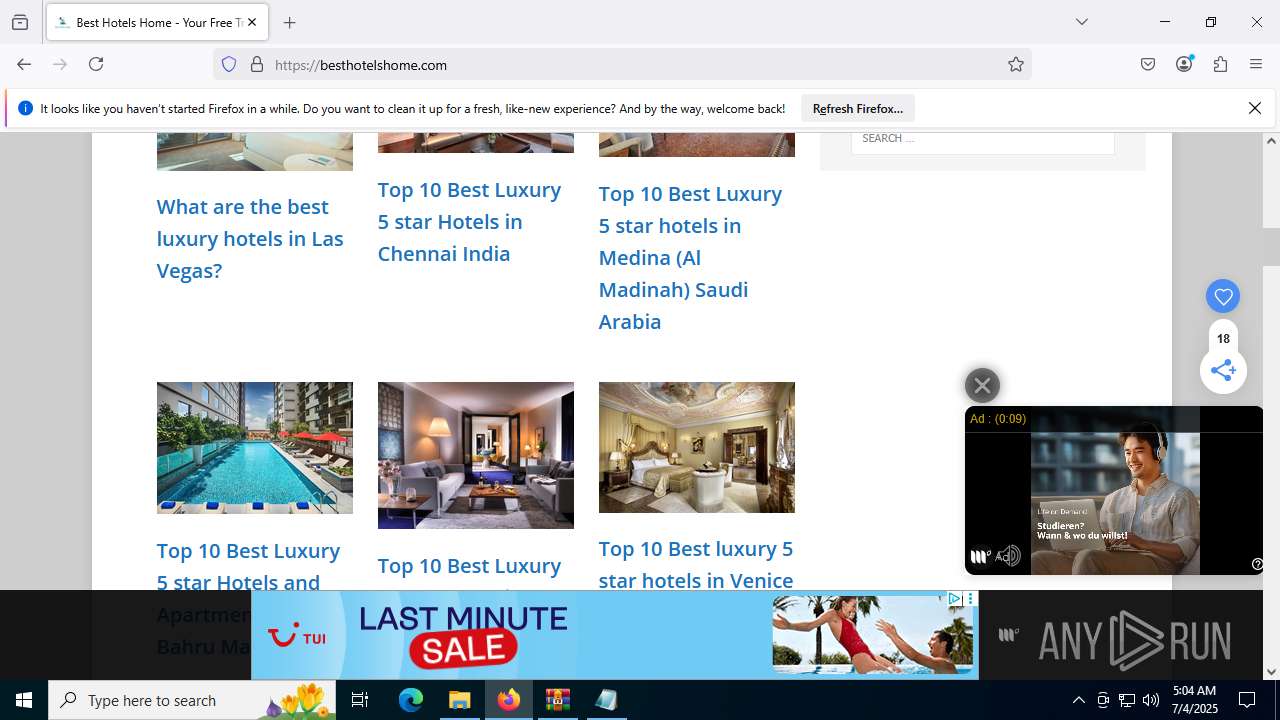Close the floating video ad
Image resolution: width=1280 pixels, height=720 pixels.
[982, 385]
